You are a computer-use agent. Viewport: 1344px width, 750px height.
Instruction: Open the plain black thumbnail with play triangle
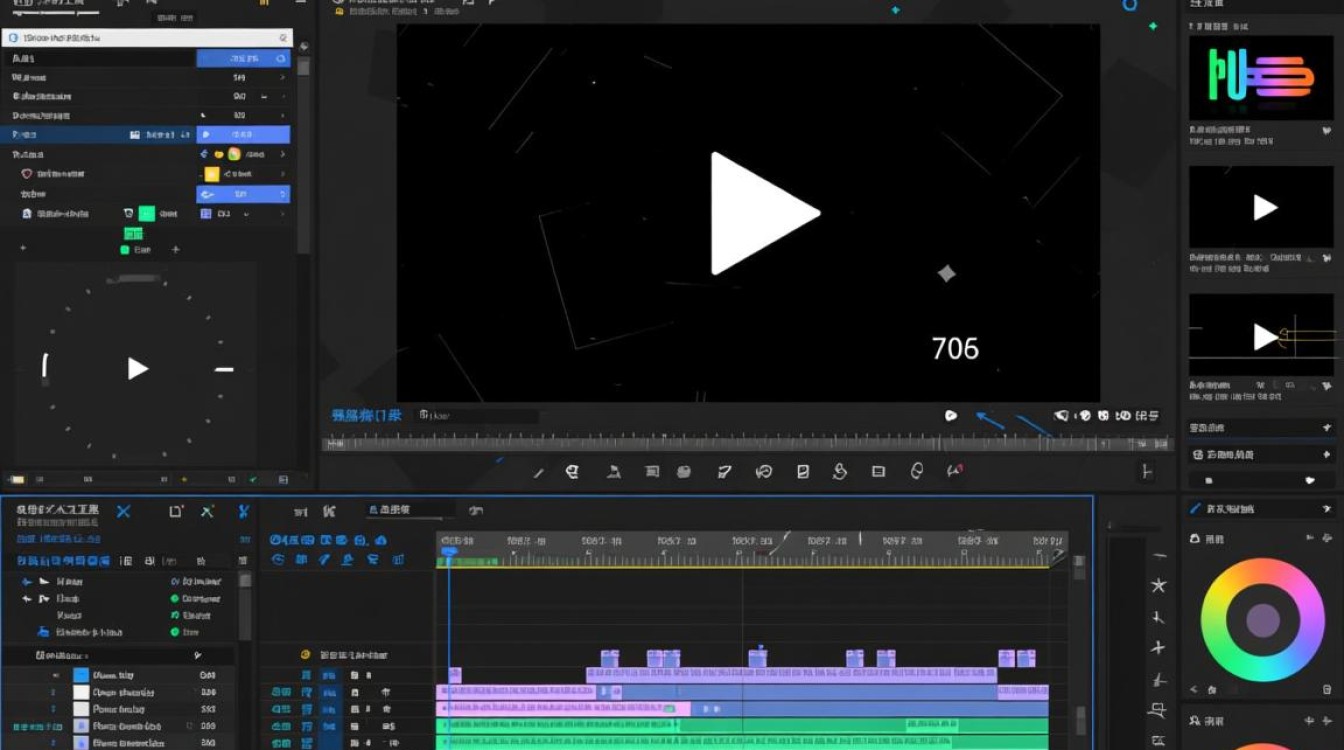click(1262, 207)
